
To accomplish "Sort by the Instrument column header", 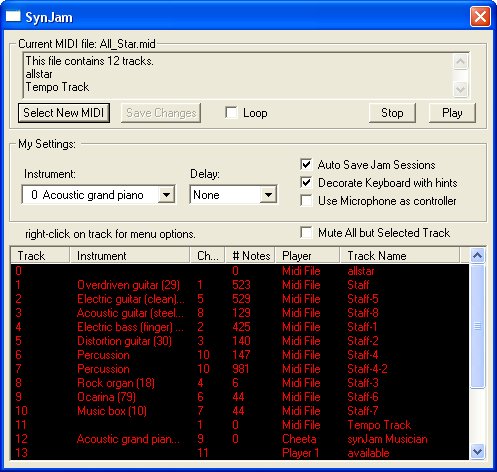I will [x=129, y=256].
